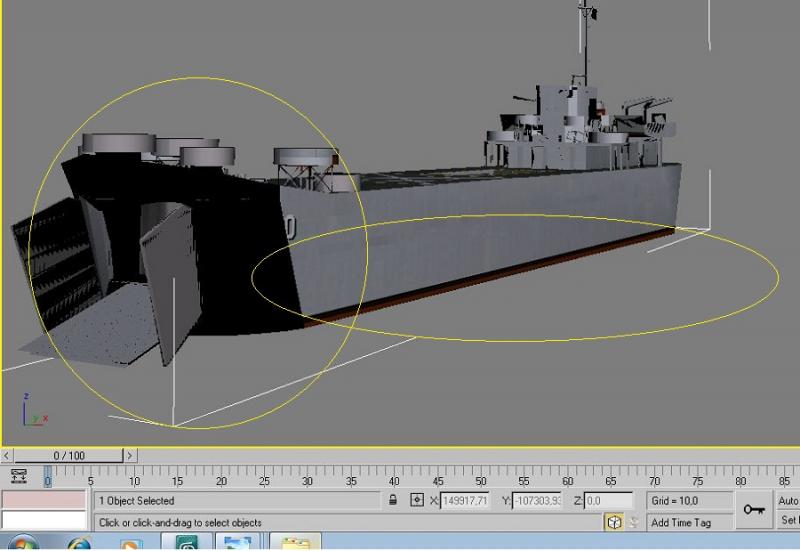800x551 pixels.
Task: Toggle the Isolate Selection cube icon
Action: click(614, 522)
